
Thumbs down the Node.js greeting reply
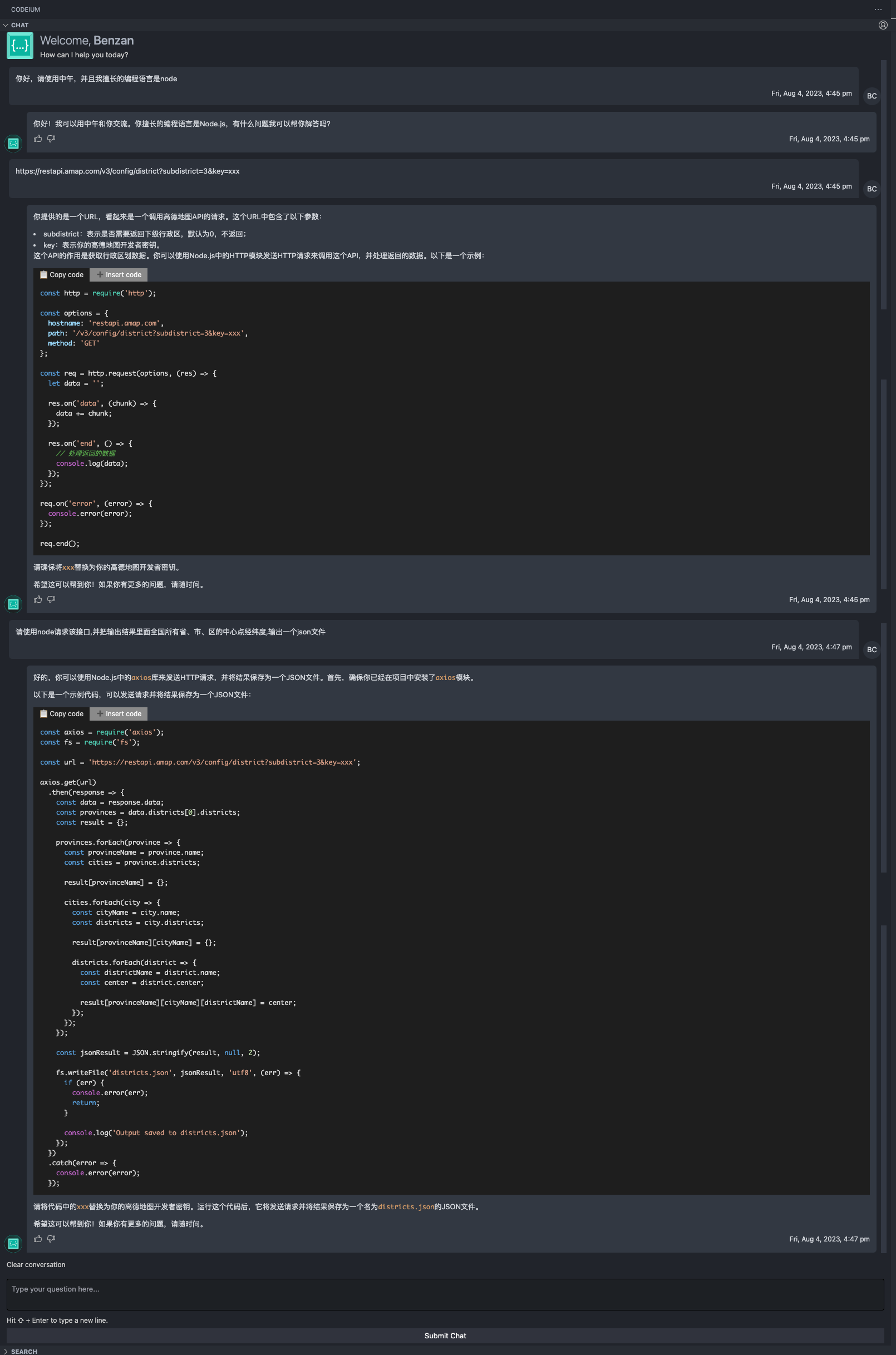51,138
